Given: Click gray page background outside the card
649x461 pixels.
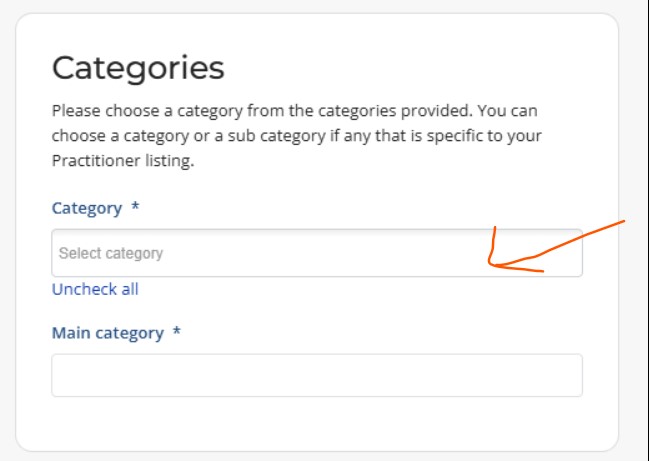Looking at the screenshot, I should (x=634, y=331).
